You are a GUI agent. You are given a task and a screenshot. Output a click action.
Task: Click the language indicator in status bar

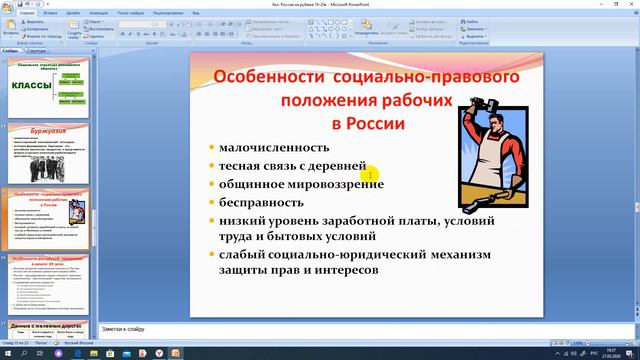79,343
